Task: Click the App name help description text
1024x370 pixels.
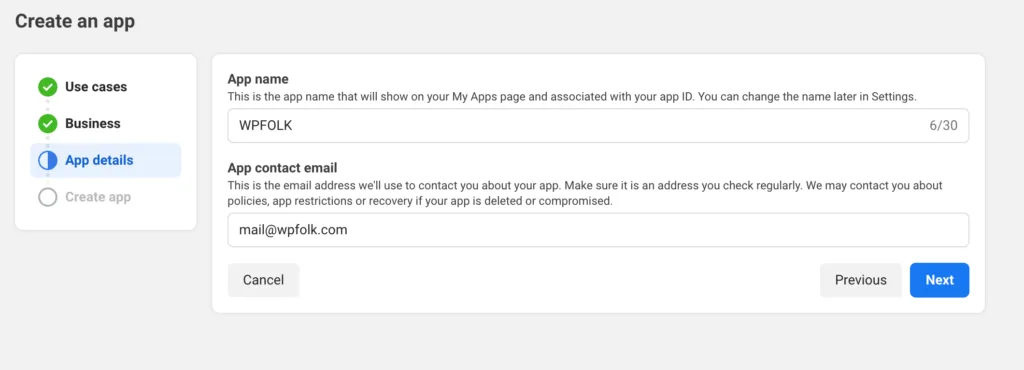Action: [x=572, y=97]
